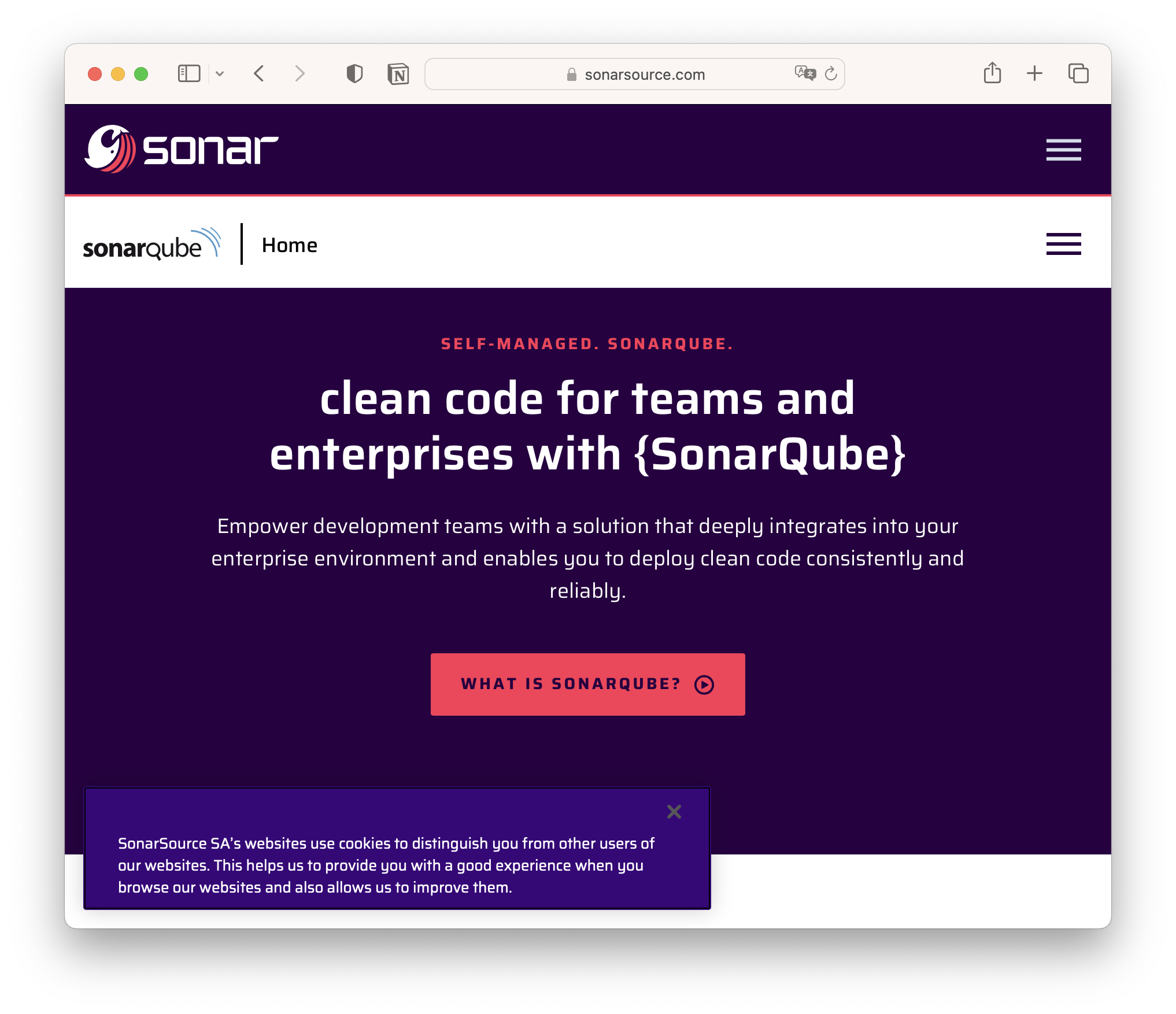Click the Sonar logo in header

(x=182, y=149)
